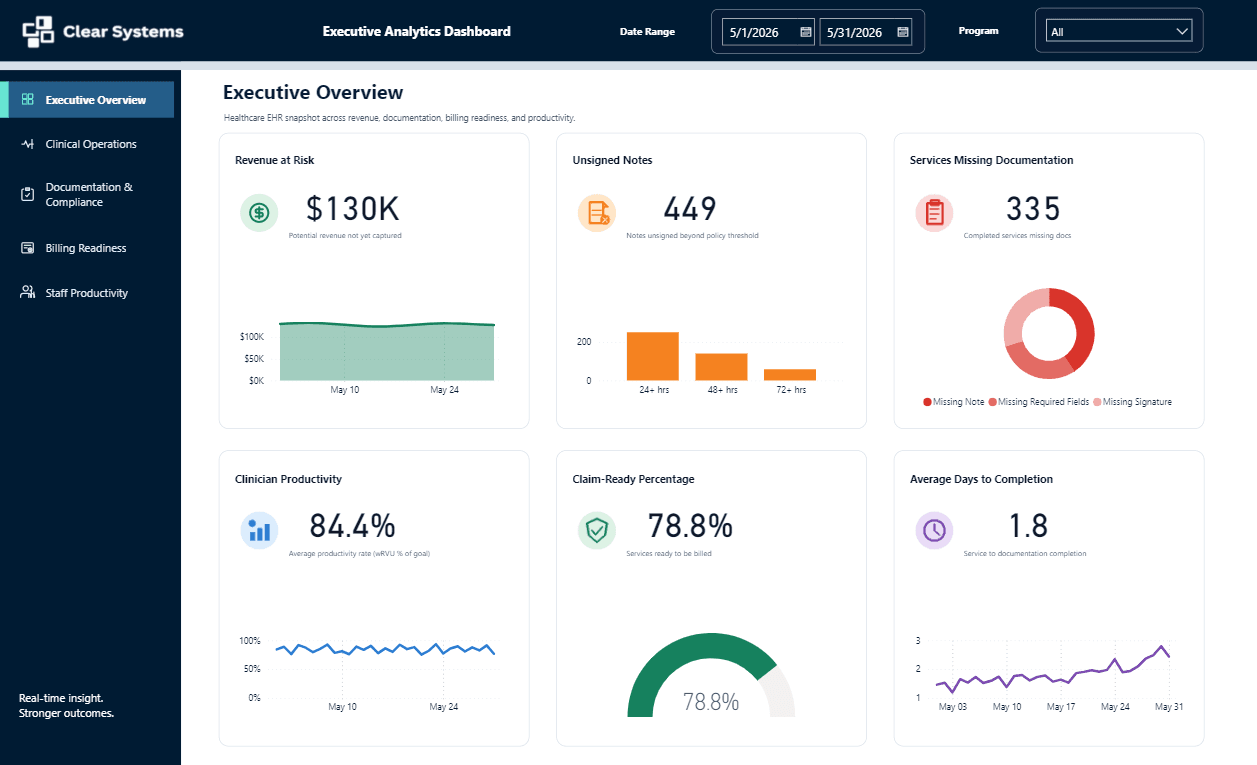Viewport: 1257px width, 765px height.
Task: Click "Potential revenue not yet captured" caption
Action: (x=345, y=236)
